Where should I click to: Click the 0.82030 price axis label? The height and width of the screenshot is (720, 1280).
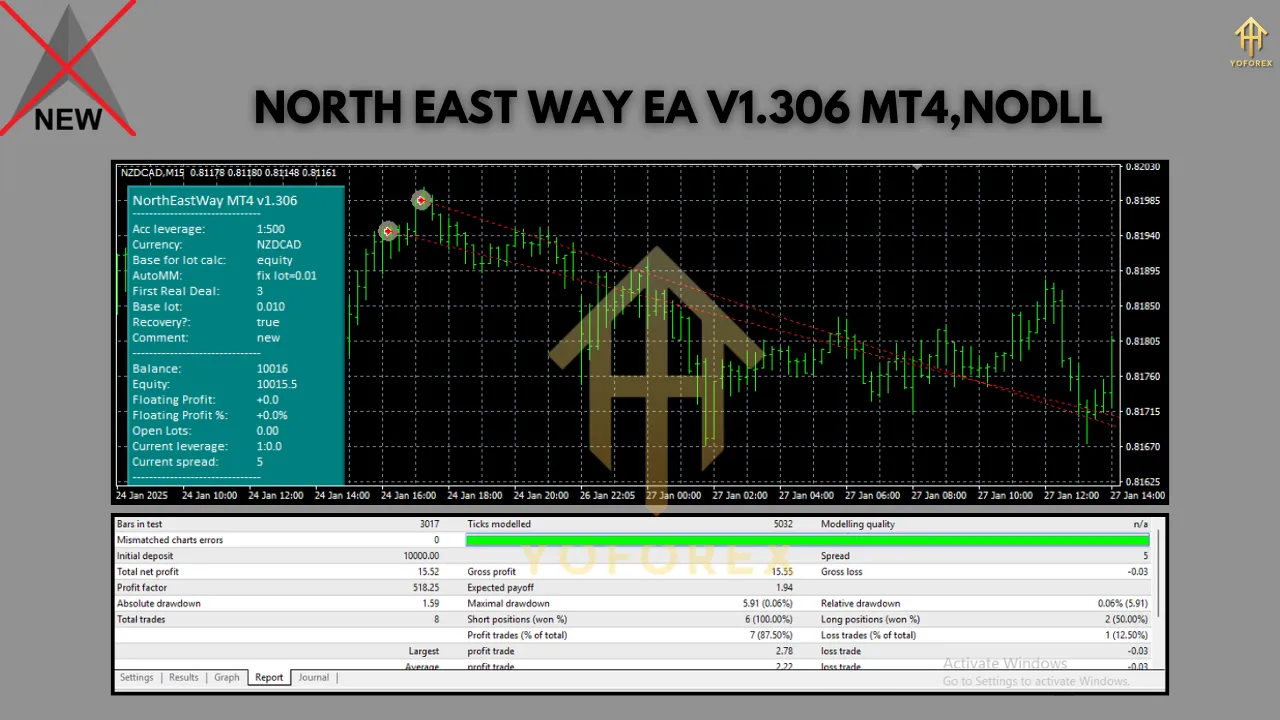pos(1143,166)
